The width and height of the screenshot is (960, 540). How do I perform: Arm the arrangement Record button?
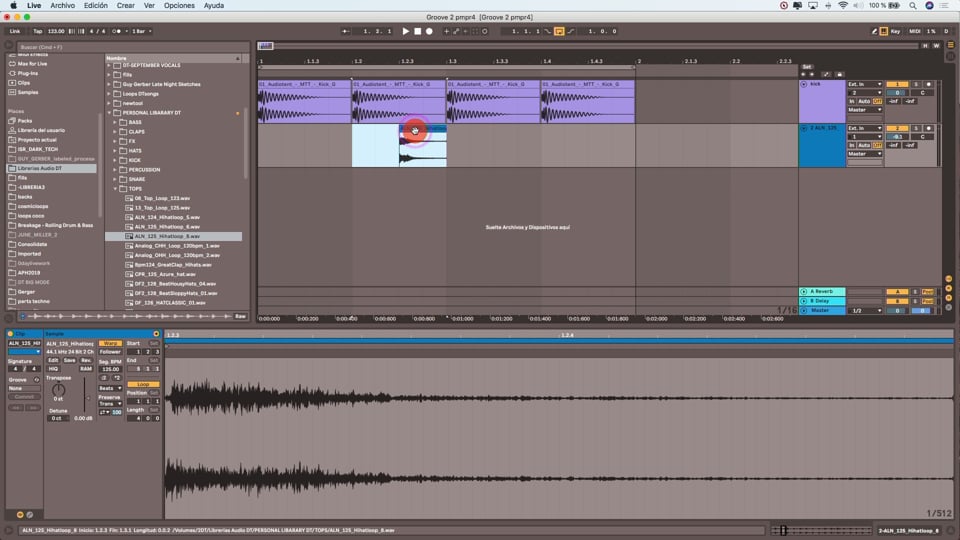click(x=429, y=31)
